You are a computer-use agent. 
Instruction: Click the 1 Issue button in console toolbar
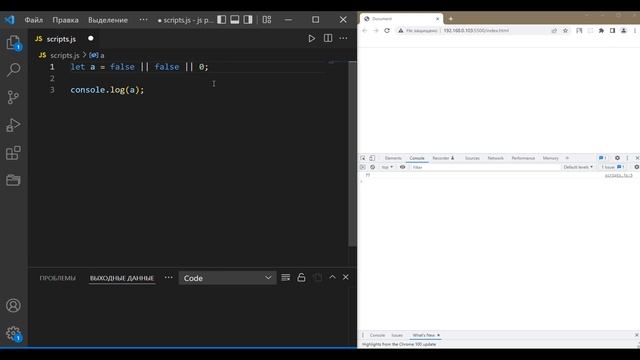[x=612, y=167]
